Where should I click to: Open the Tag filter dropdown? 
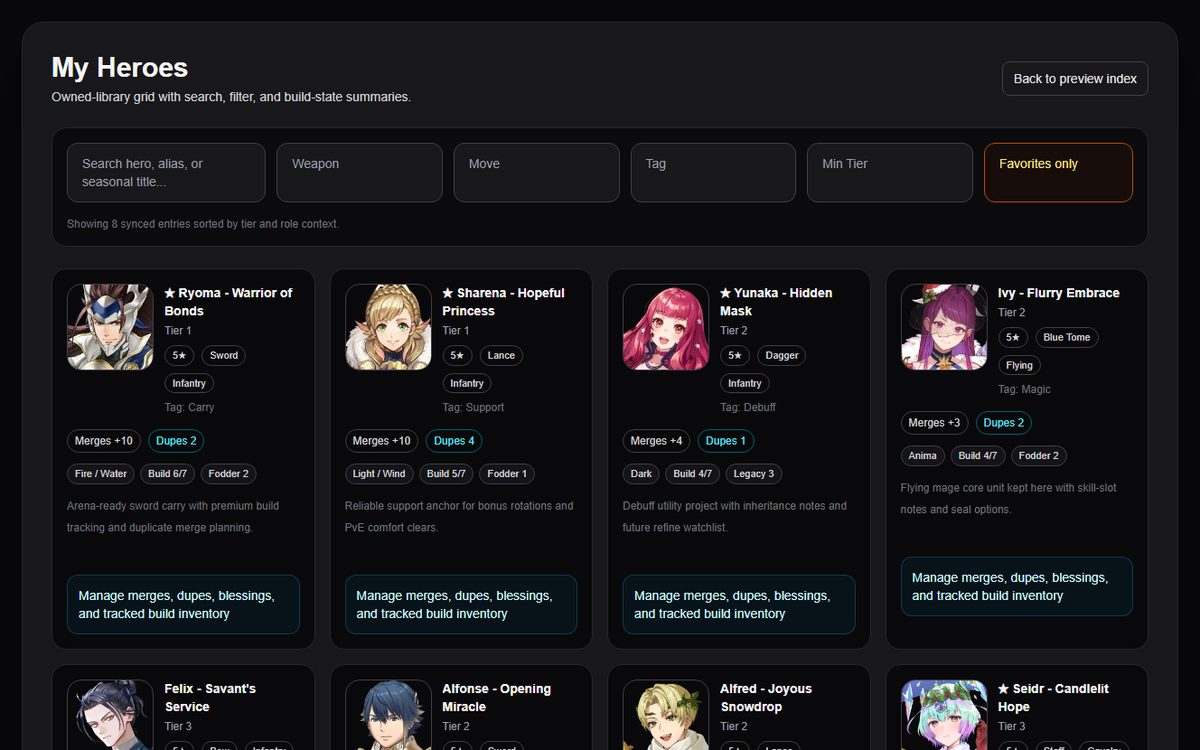713,172
